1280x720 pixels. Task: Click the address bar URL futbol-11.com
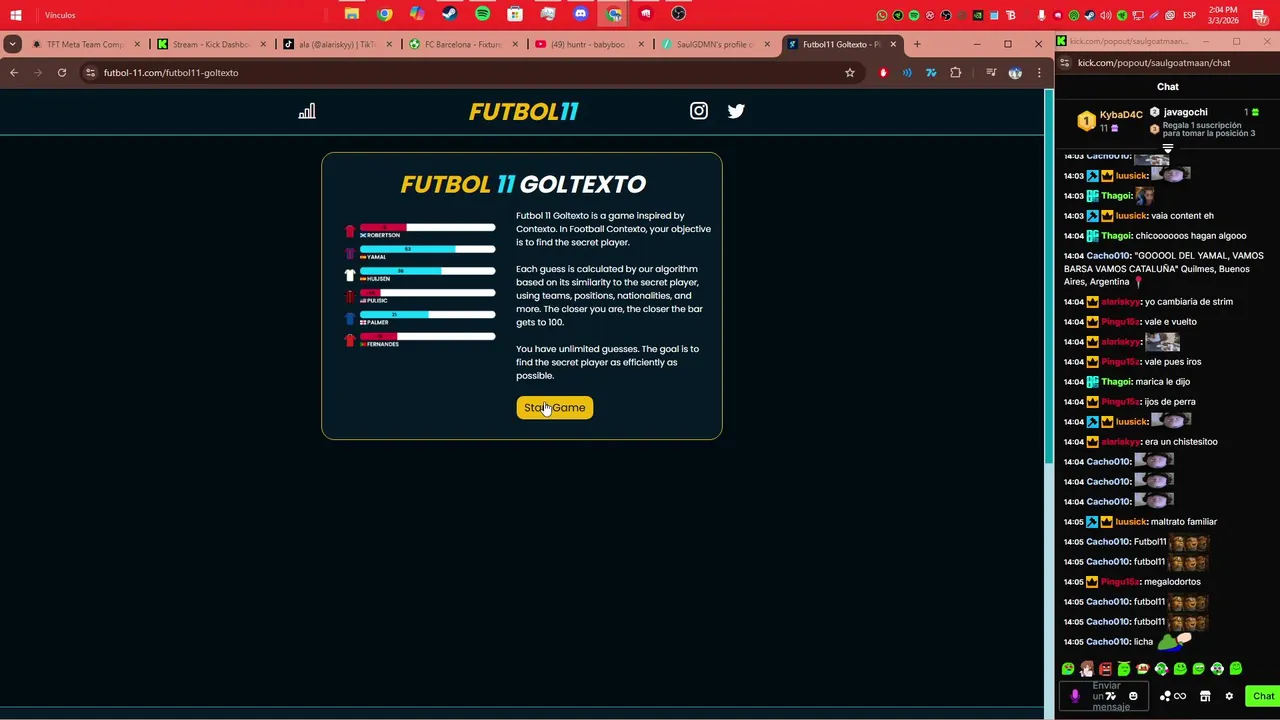171,72
